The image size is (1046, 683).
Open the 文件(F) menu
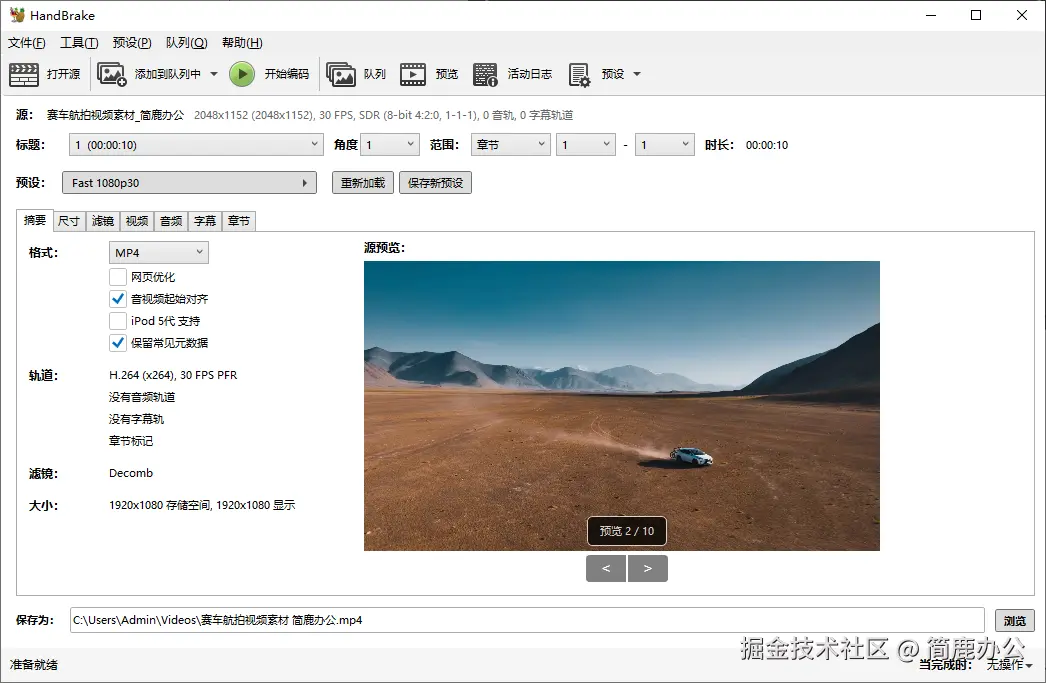tap(27, 43)
